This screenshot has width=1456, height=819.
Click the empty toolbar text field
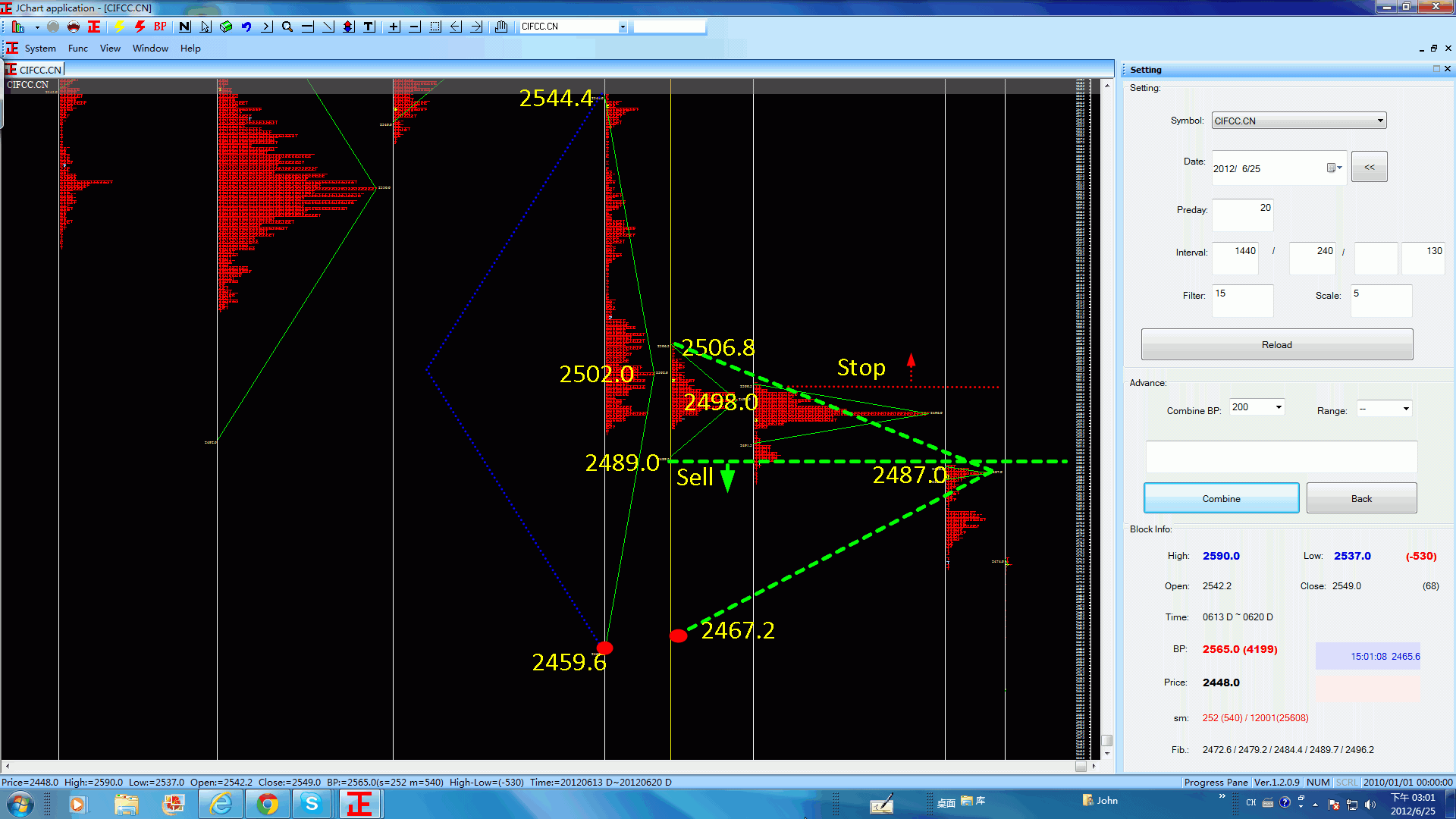(670, 27)
